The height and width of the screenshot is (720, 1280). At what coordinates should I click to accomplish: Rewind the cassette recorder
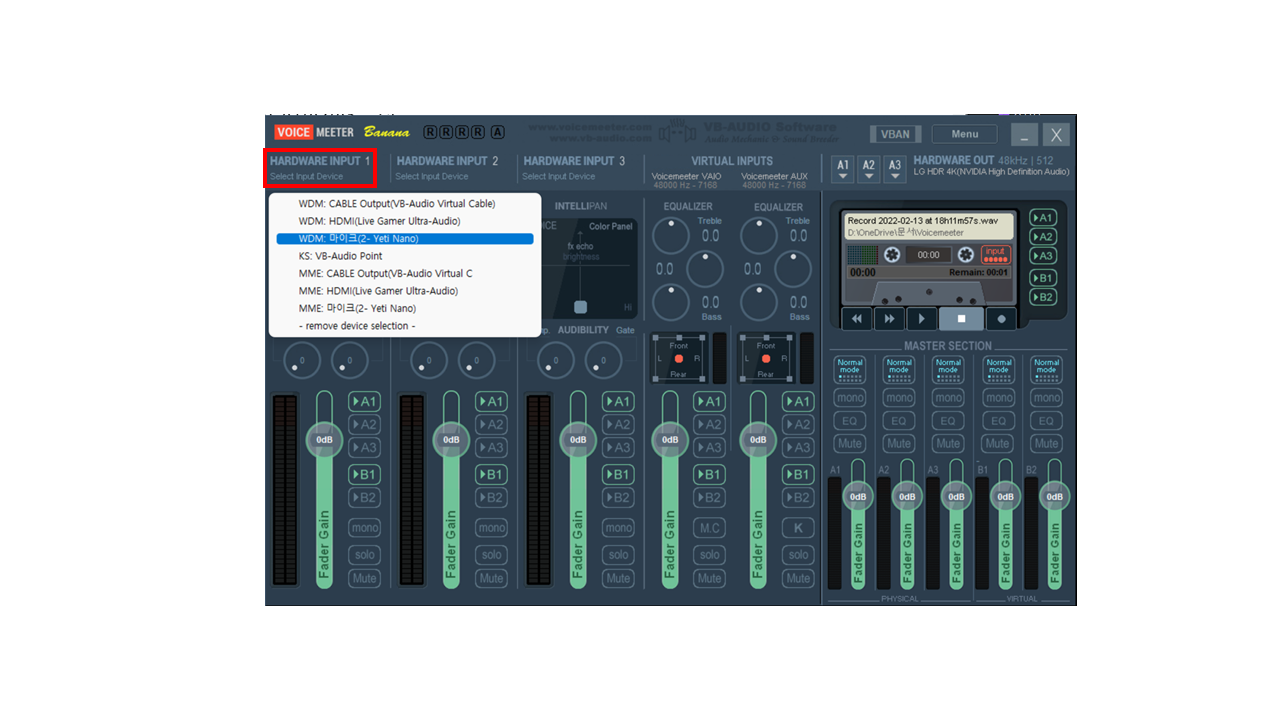857,319
